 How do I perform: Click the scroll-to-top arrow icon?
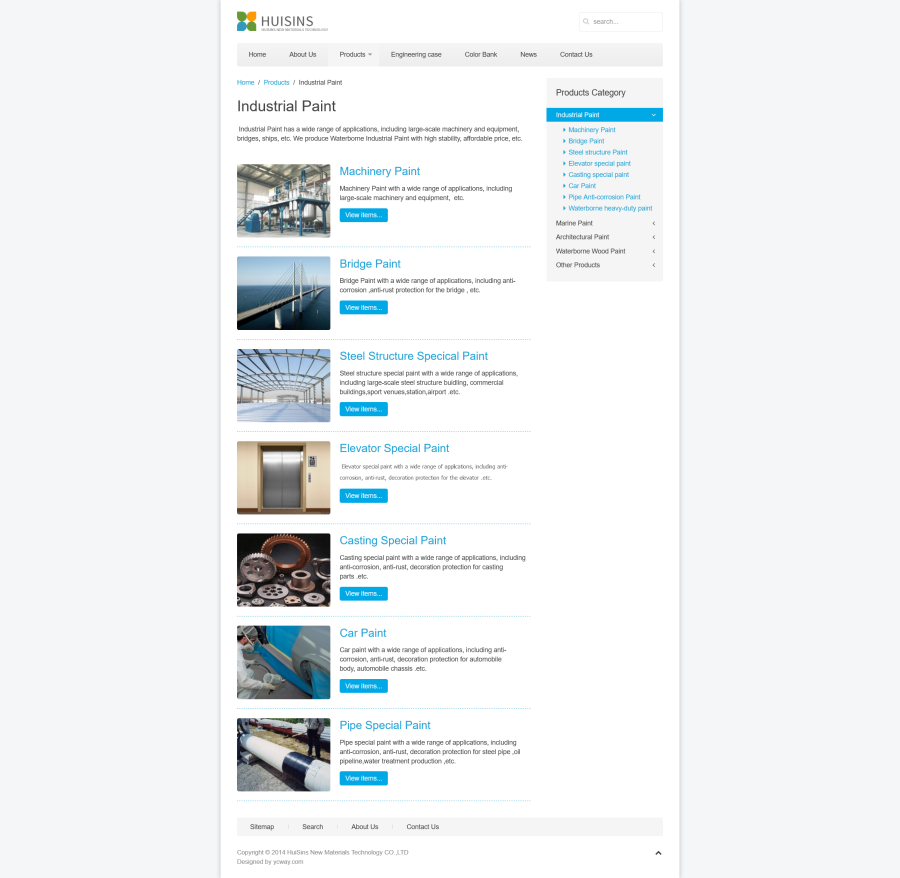coord(658,853)
